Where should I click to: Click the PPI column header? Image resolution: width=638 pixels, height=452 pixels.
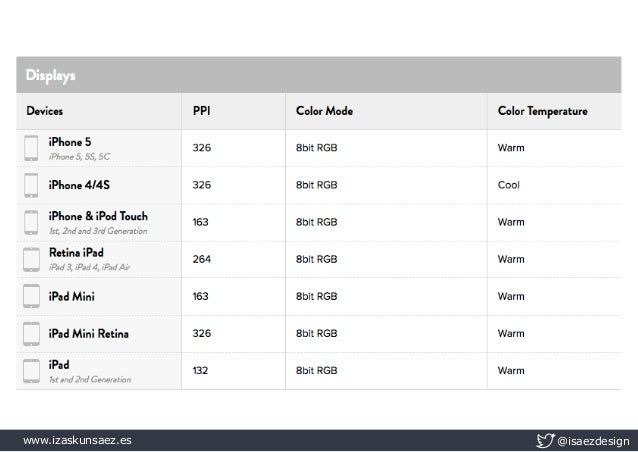click(x=201, y=111)
